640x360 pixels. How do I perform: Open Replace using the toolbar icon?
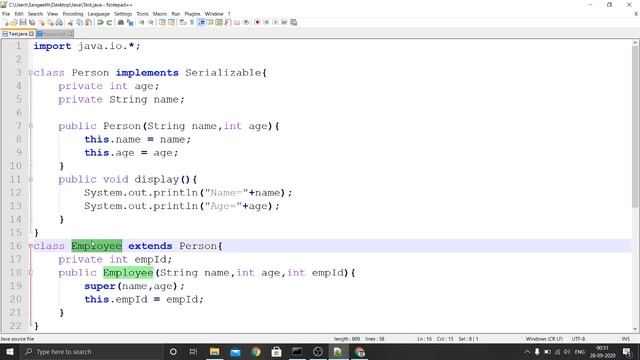click(x=130, y=22)
